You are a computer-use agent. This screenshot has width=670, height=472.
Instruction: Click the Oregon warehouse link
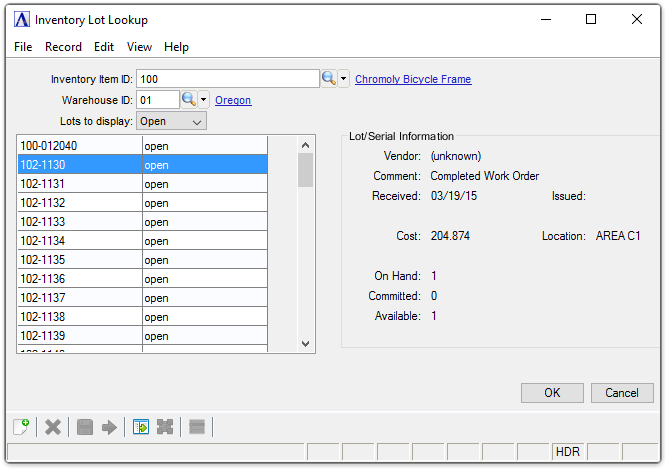(233, 100)
